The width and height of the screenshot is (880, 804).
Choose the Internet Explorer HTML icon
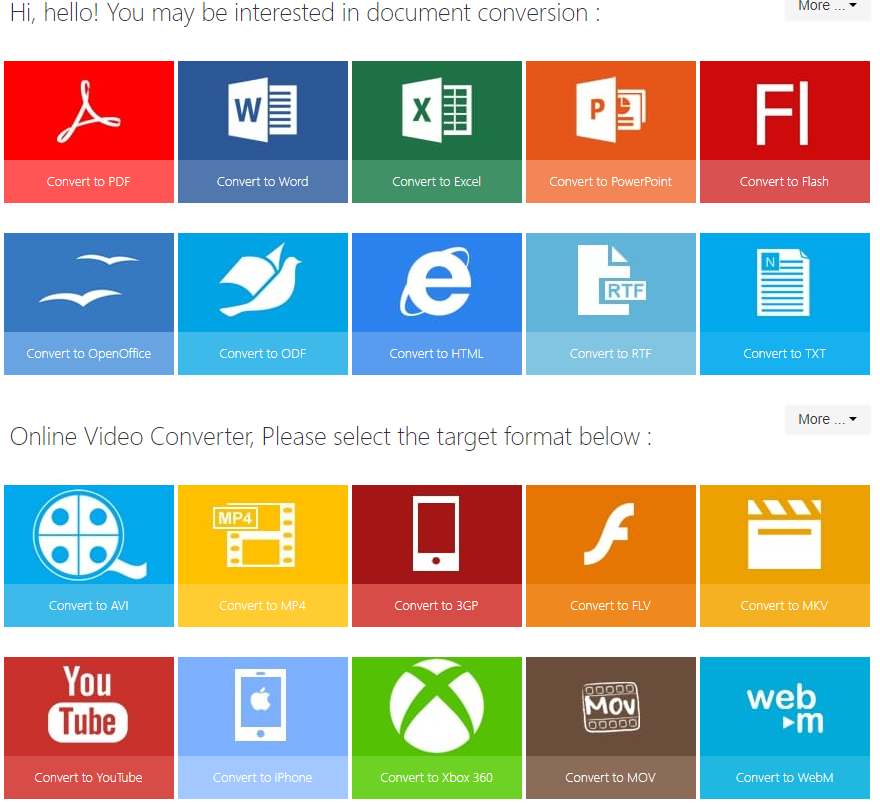click(x=436, y=282)
